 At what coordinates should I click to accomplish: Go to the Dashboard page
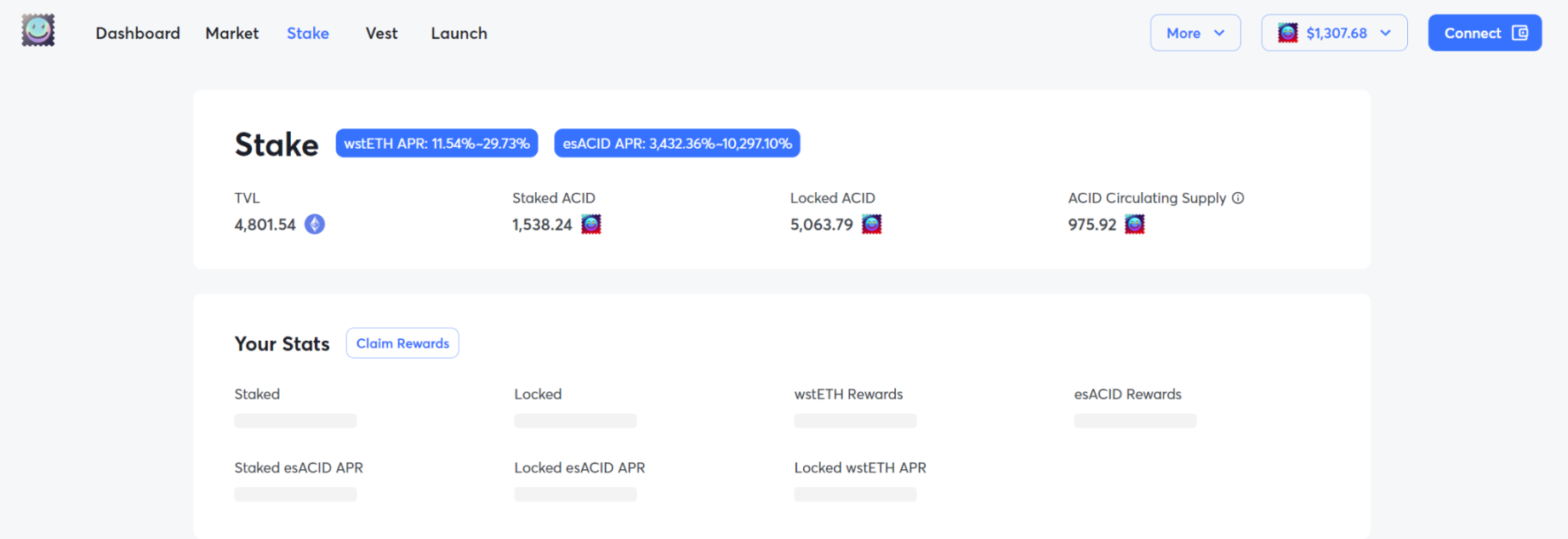click(x=138, y=33)
